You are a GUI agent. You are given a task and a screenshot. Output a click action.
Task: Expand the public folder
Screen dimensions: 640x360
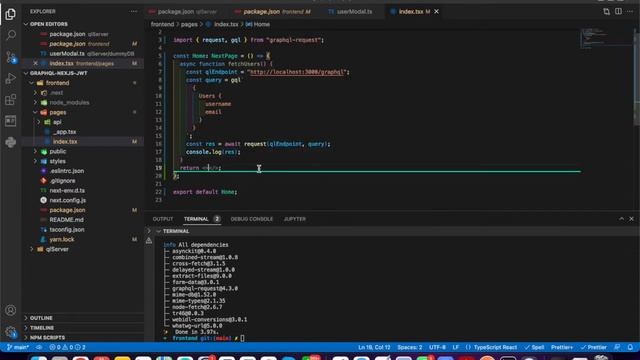[58, 151]
